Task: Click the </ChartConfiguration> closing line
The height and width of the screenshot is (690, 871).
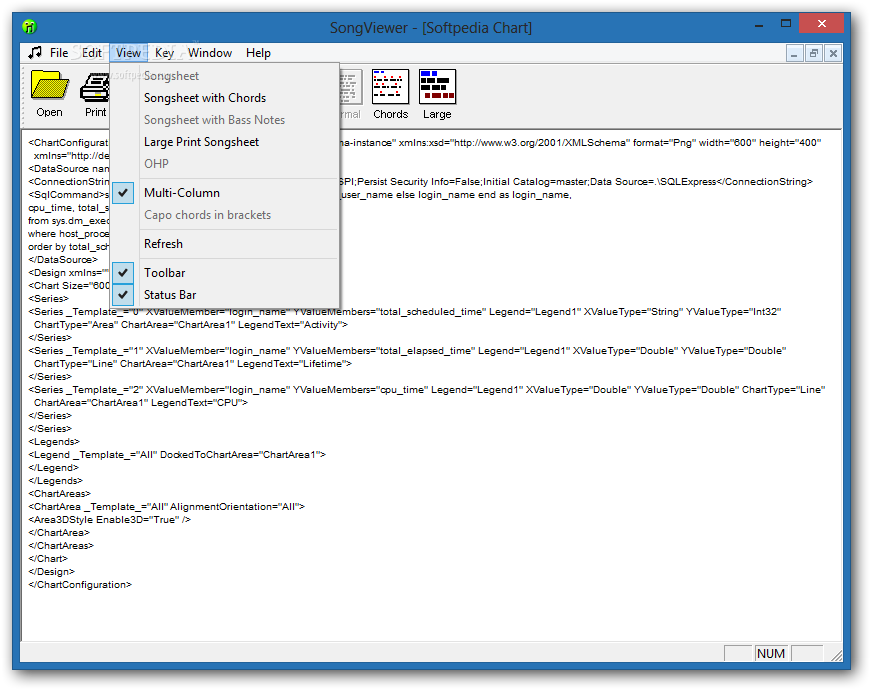Action: [x=80, y=584]
